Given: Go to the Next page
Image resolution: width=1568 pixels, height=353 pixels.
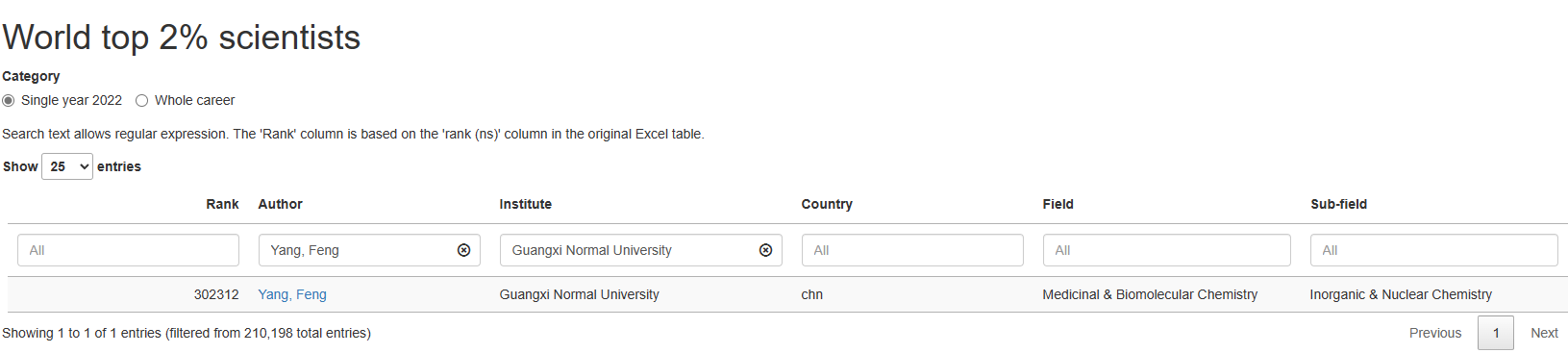Looking at the screenshot, I should tap(1544, 333).
